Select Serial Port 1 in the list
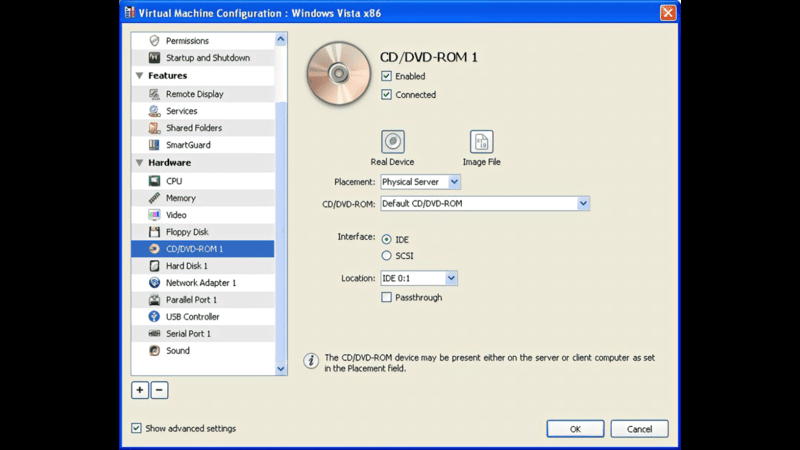 203,334
